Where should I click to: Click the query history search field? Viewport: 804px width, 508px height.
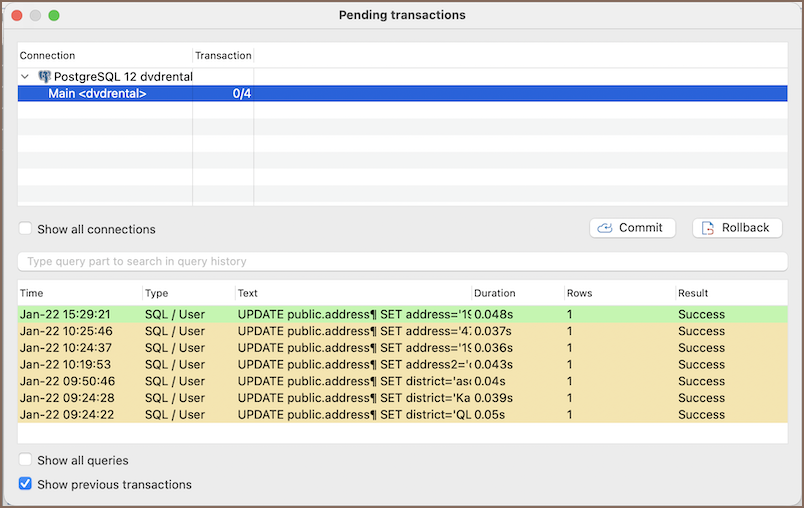pyautogui.click(x=401, y=261)
